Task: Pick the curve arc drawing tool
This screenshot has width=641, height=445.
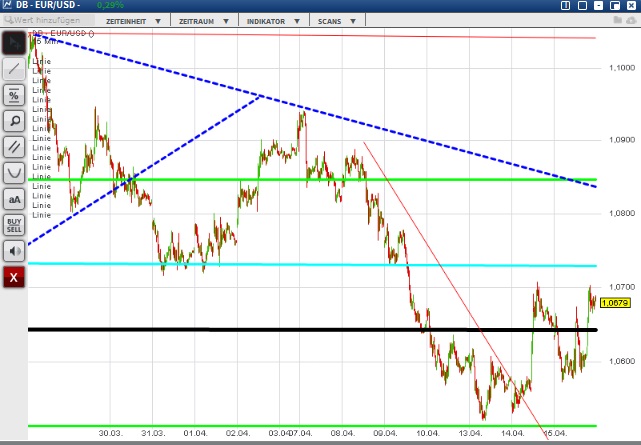Action: pyautogui.click(x=14, y=173)
